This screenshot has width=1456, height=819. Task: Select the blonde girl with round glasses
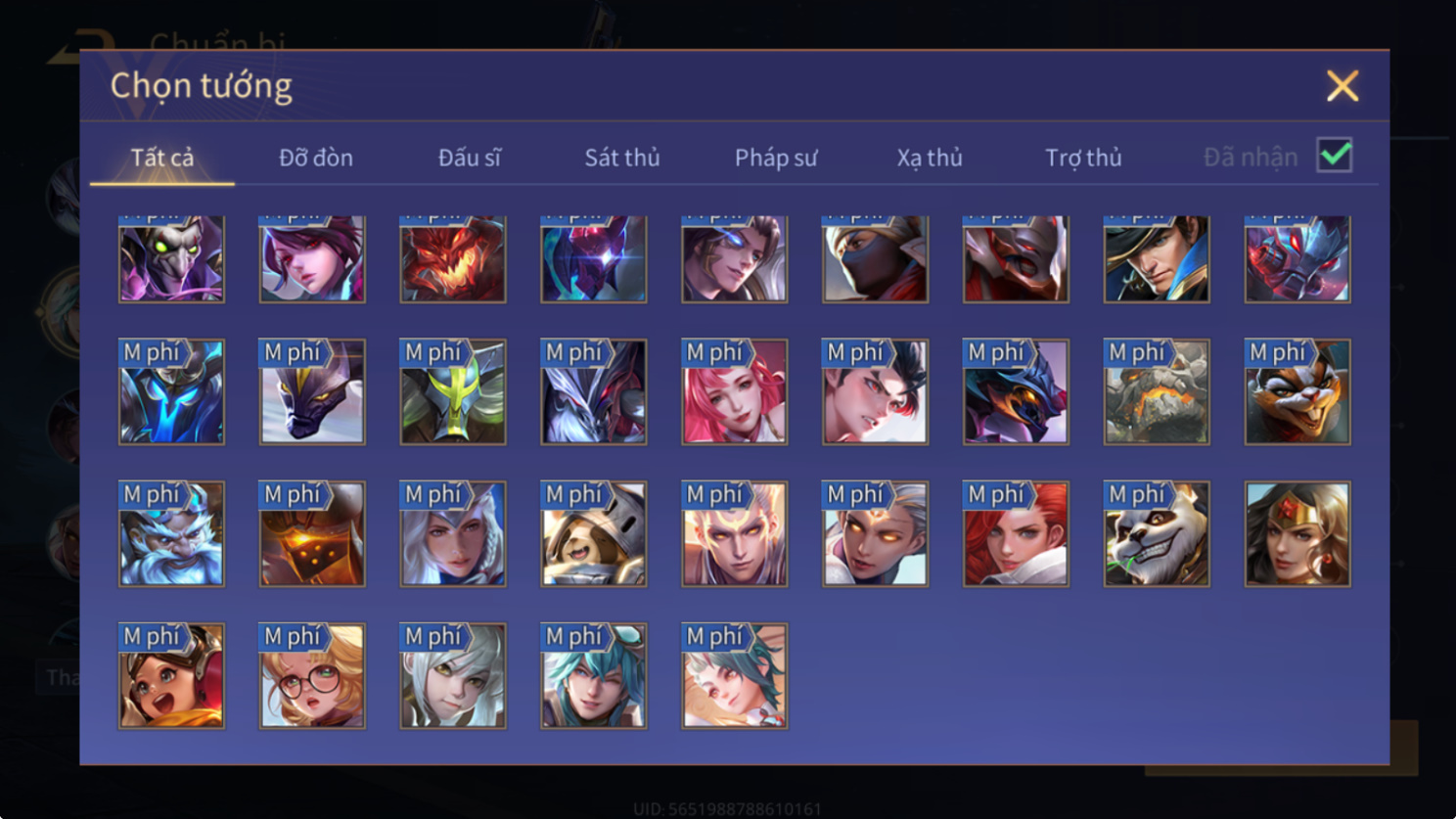pyautogui.click(x=312, y=676)
